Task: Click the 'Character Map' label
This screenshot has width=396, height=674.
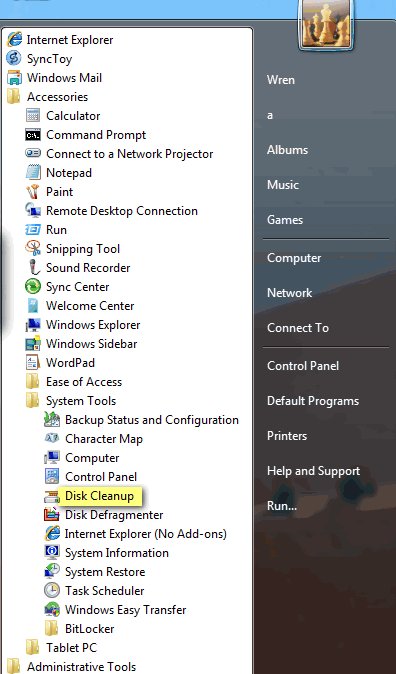Action: pos(104,438)
